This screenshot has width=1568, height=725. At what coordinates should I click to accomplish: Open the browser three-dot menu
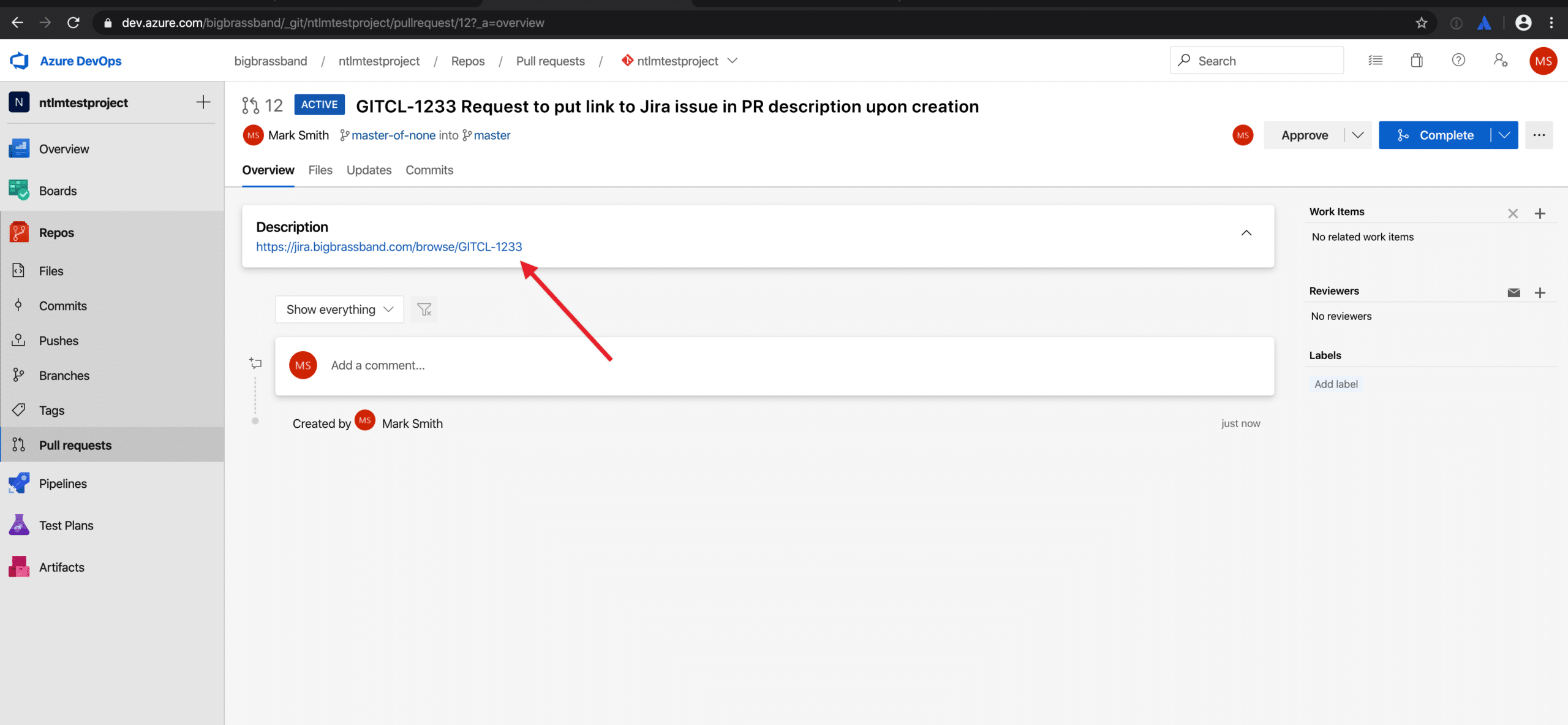[1551, 23]
